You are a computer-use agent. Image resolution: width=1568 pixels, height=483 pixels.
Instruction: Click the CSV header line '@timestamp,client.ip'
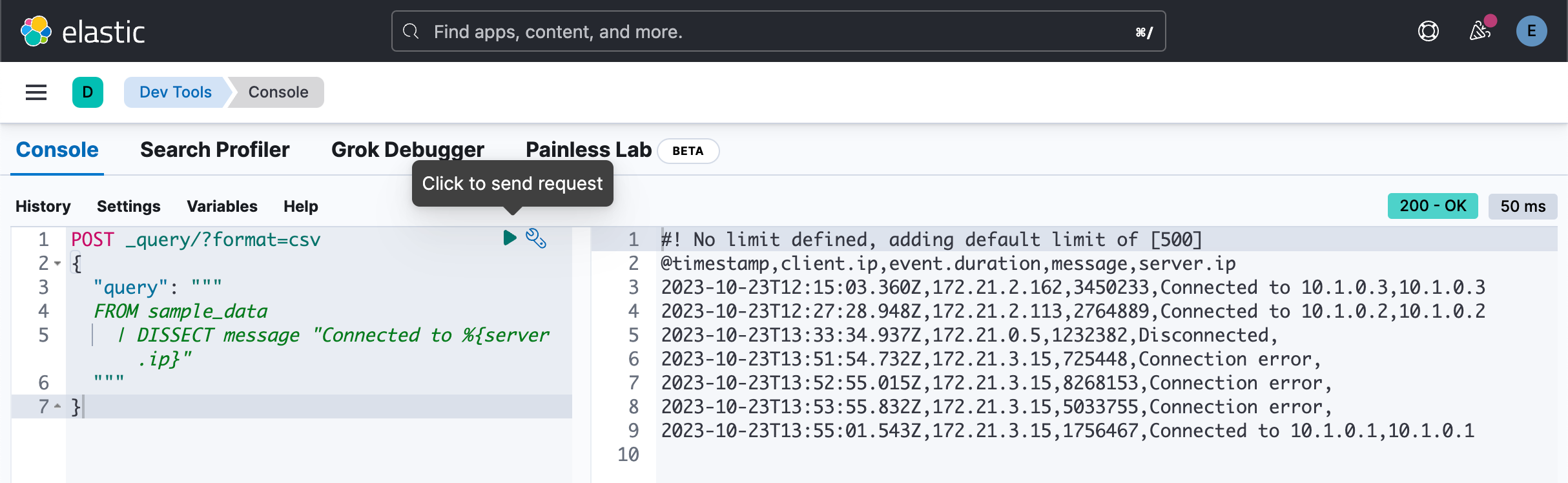(x=948, y=263)
